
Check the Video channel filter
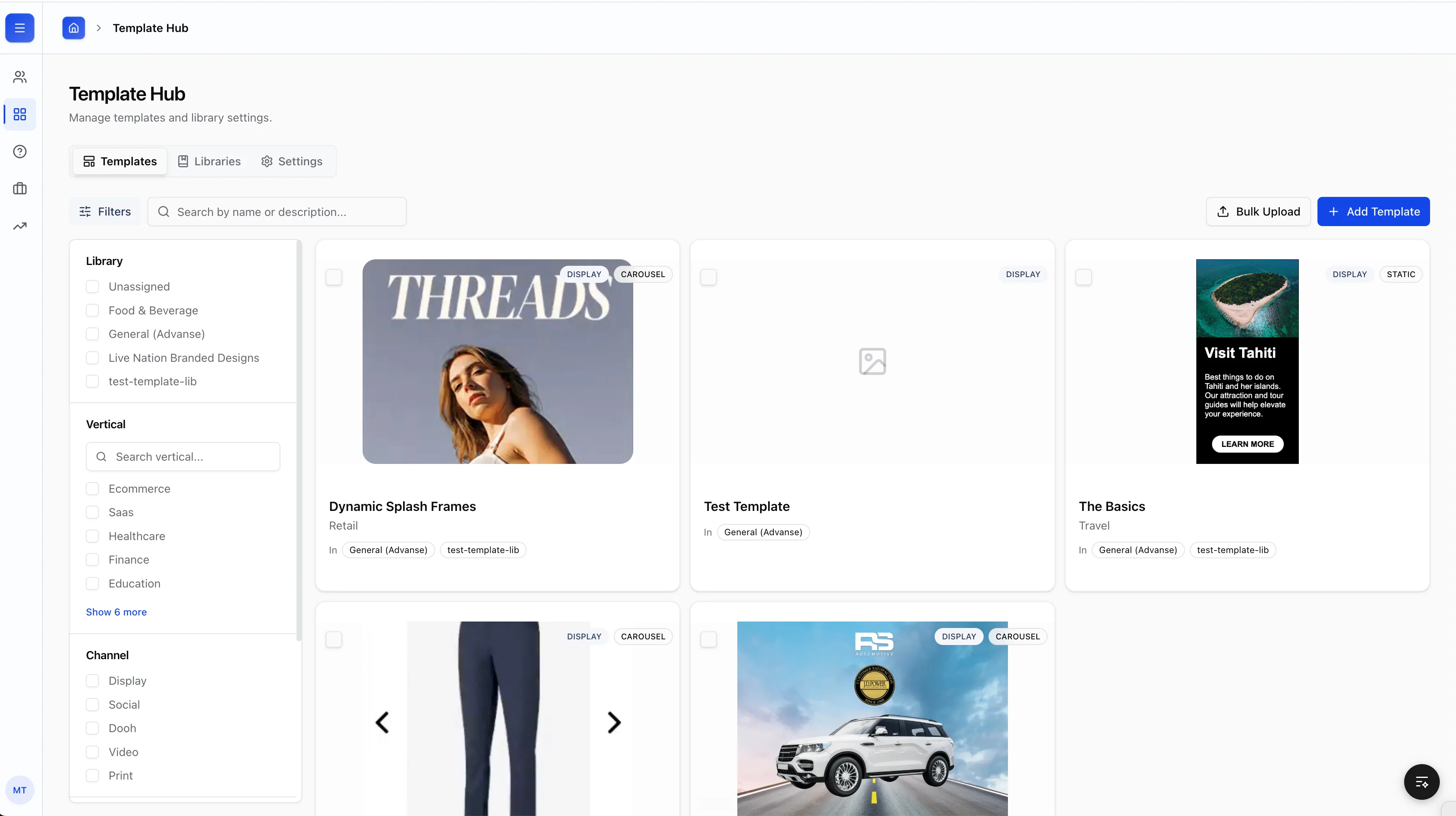pos(92,752)
